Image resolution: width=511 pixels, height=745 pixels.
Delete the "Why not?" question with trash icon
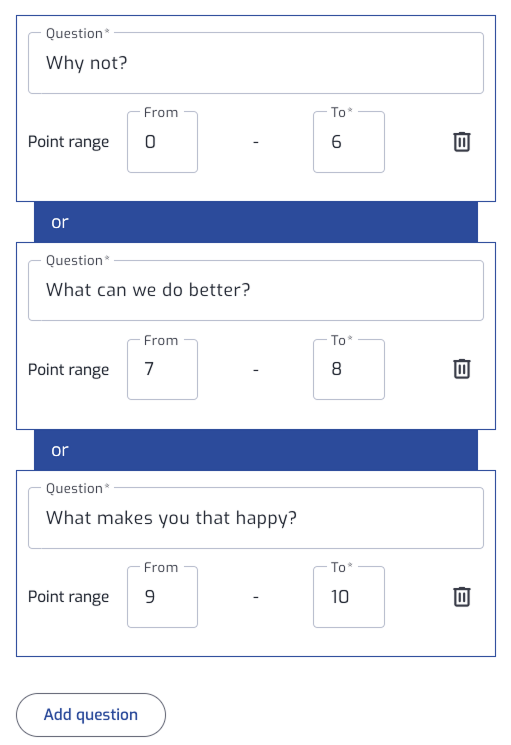(462, 142)
